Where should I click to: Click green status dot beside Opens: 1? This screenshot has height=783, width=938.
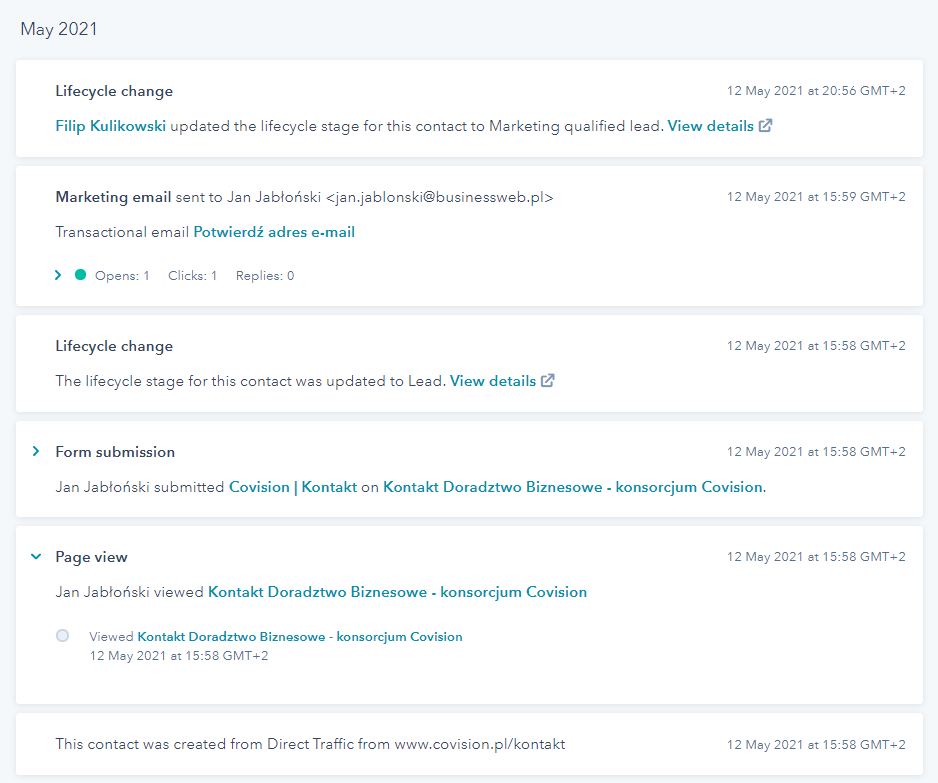pos(80,275)
